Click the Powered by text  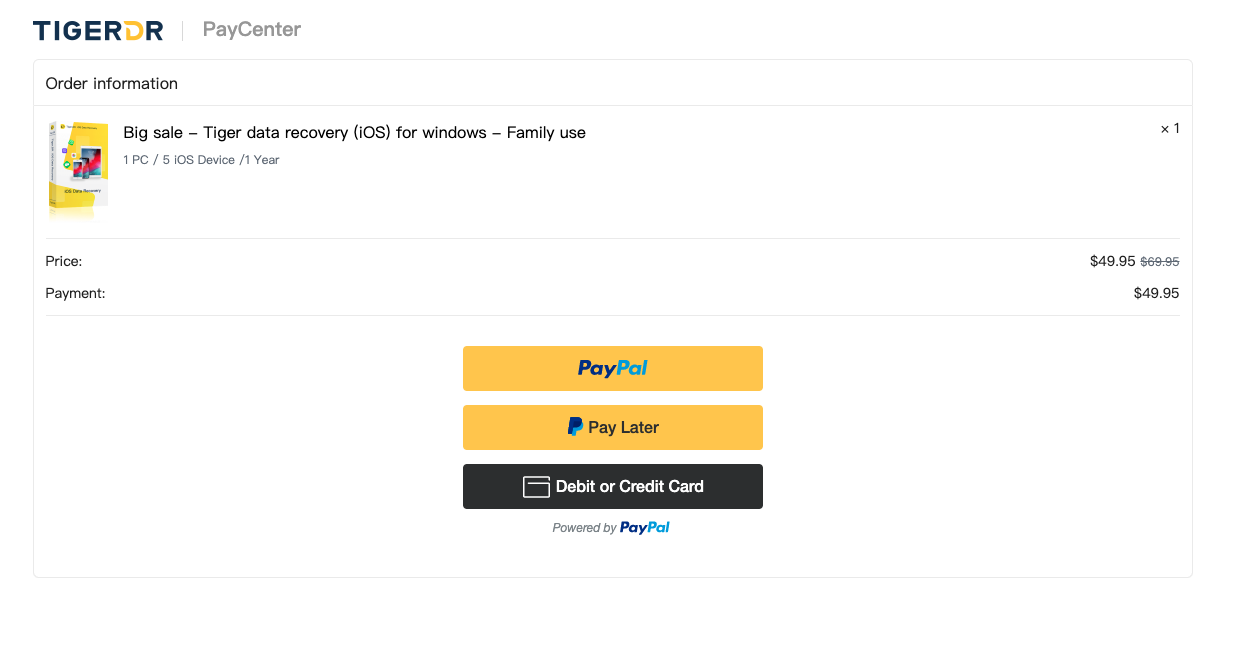point(584,528)
